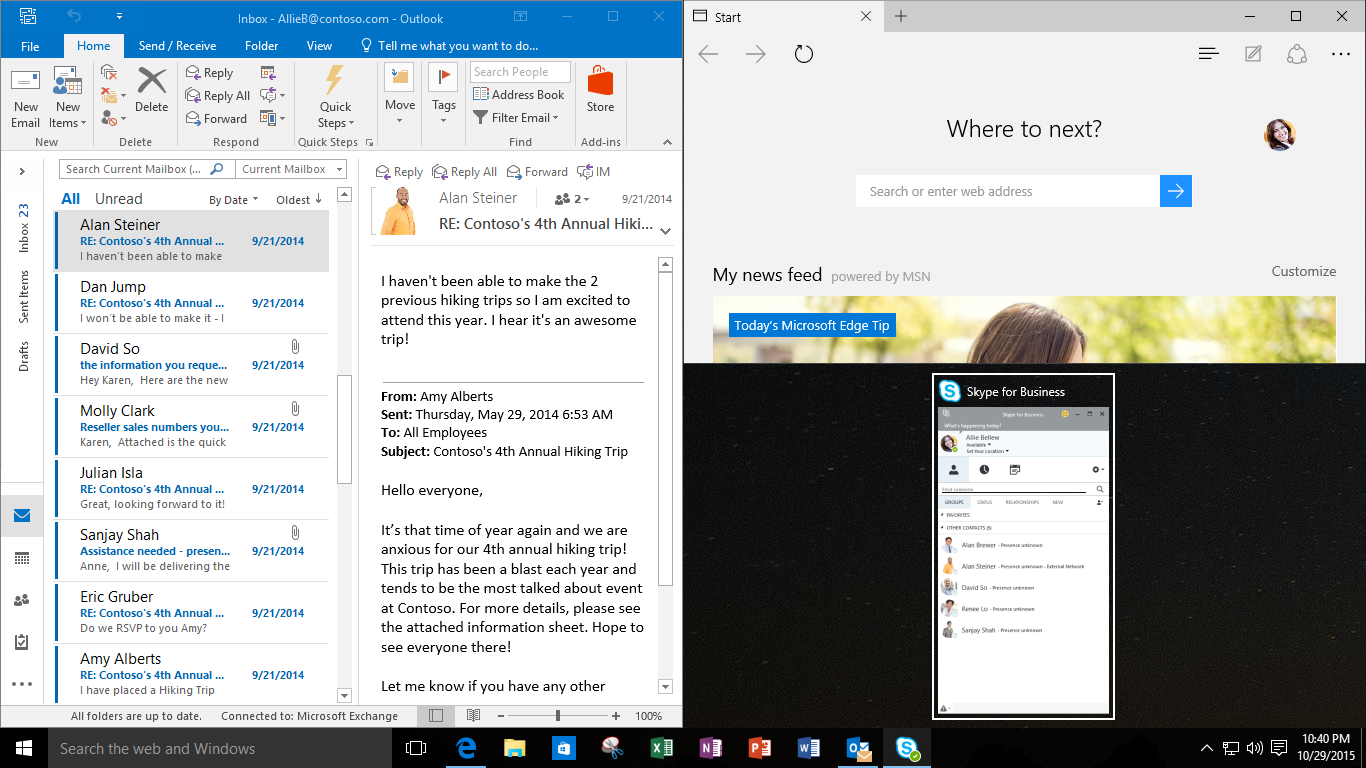This screenshot has width=1366, height=768.
Task: Click the Undo arrow in quick access toolbar
Action: tap(75, 16)
